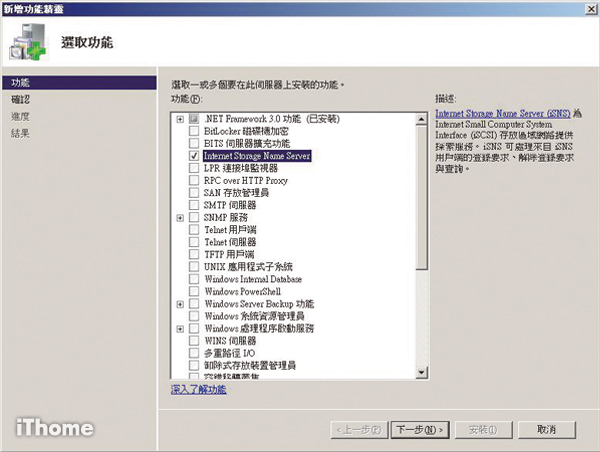Screen dimensions: 600x452
Task: Uncheck the Internet Storage Name Server checkbox
Action: click(194, 156)
